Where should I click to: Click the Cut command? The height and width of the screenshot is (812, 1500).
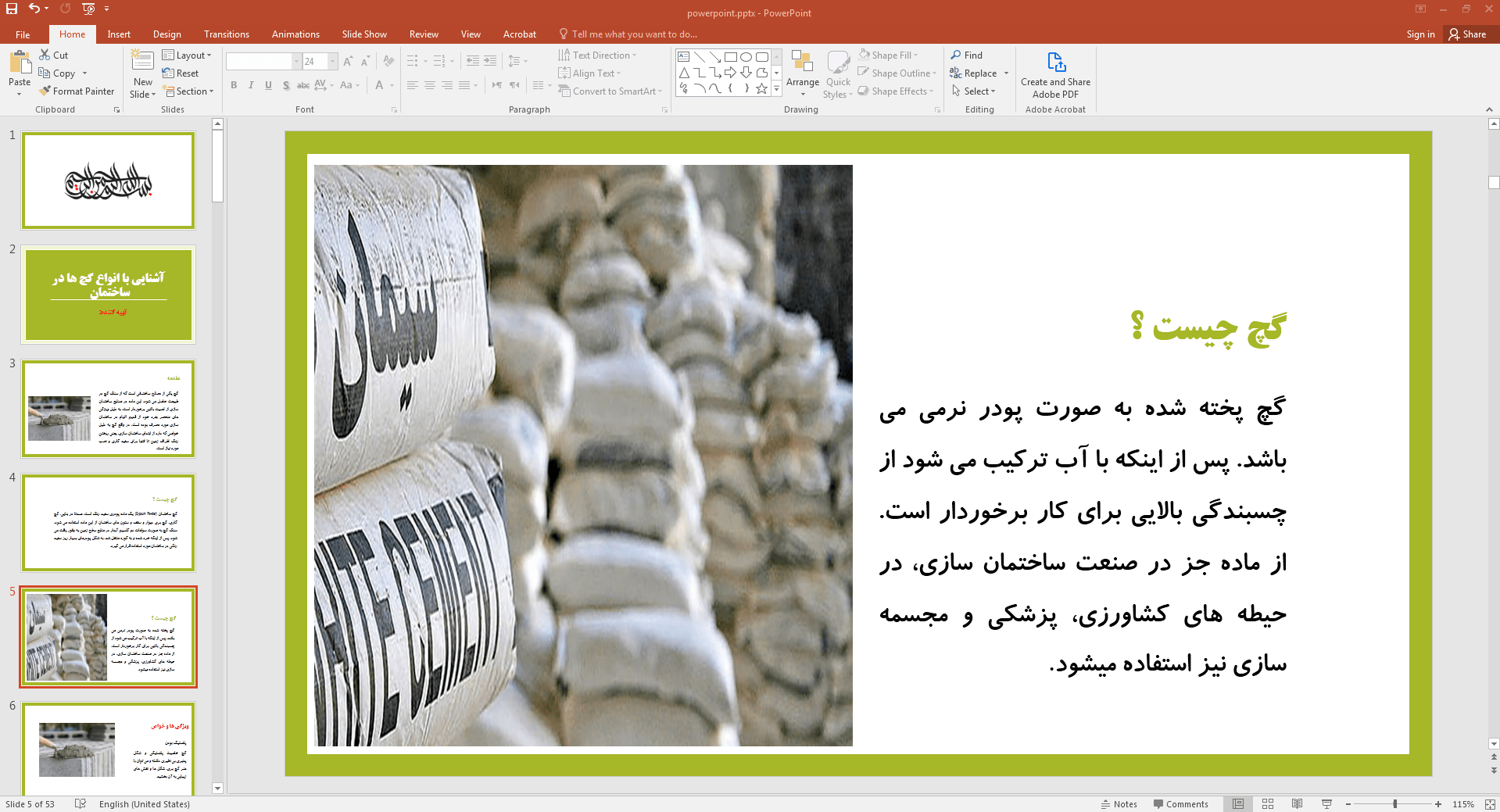click(x=54, y=55)
